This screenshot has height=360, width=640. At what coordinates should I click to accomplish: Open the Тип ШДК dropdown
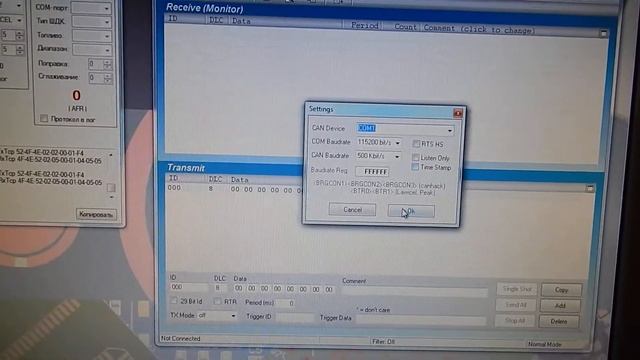click(x=107, y=22)
